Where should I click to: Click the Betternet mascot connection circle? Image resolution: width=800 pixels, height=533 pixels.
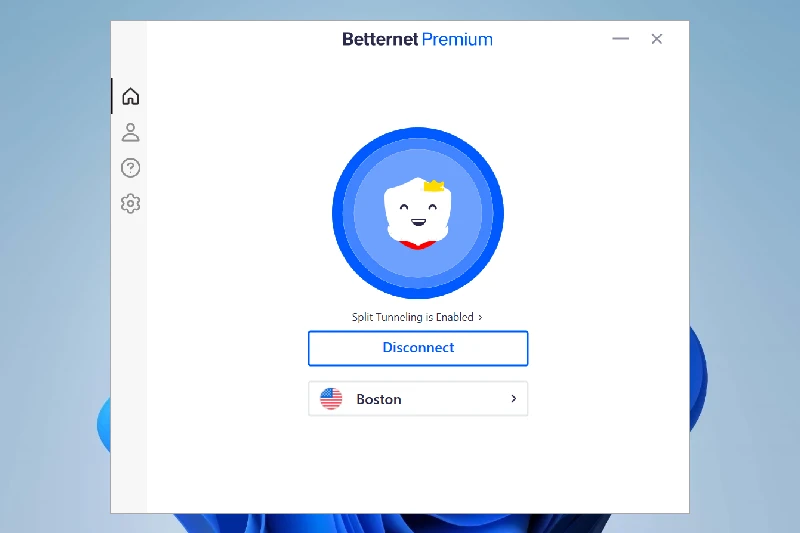[x=418, y=213]
